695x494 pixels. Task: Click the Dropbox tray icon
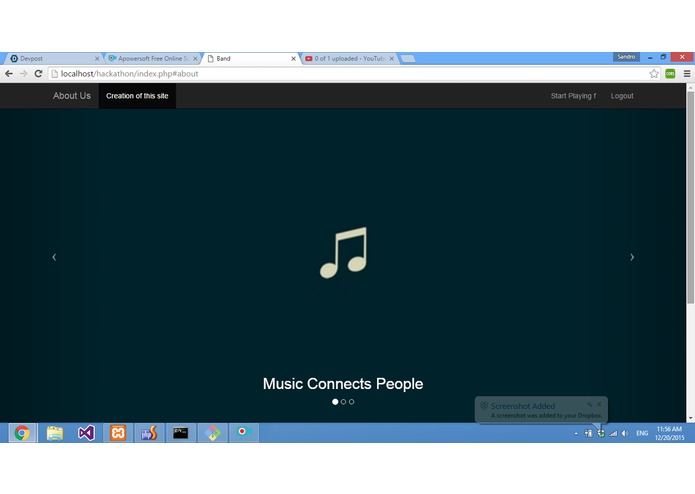pos(601,433)
